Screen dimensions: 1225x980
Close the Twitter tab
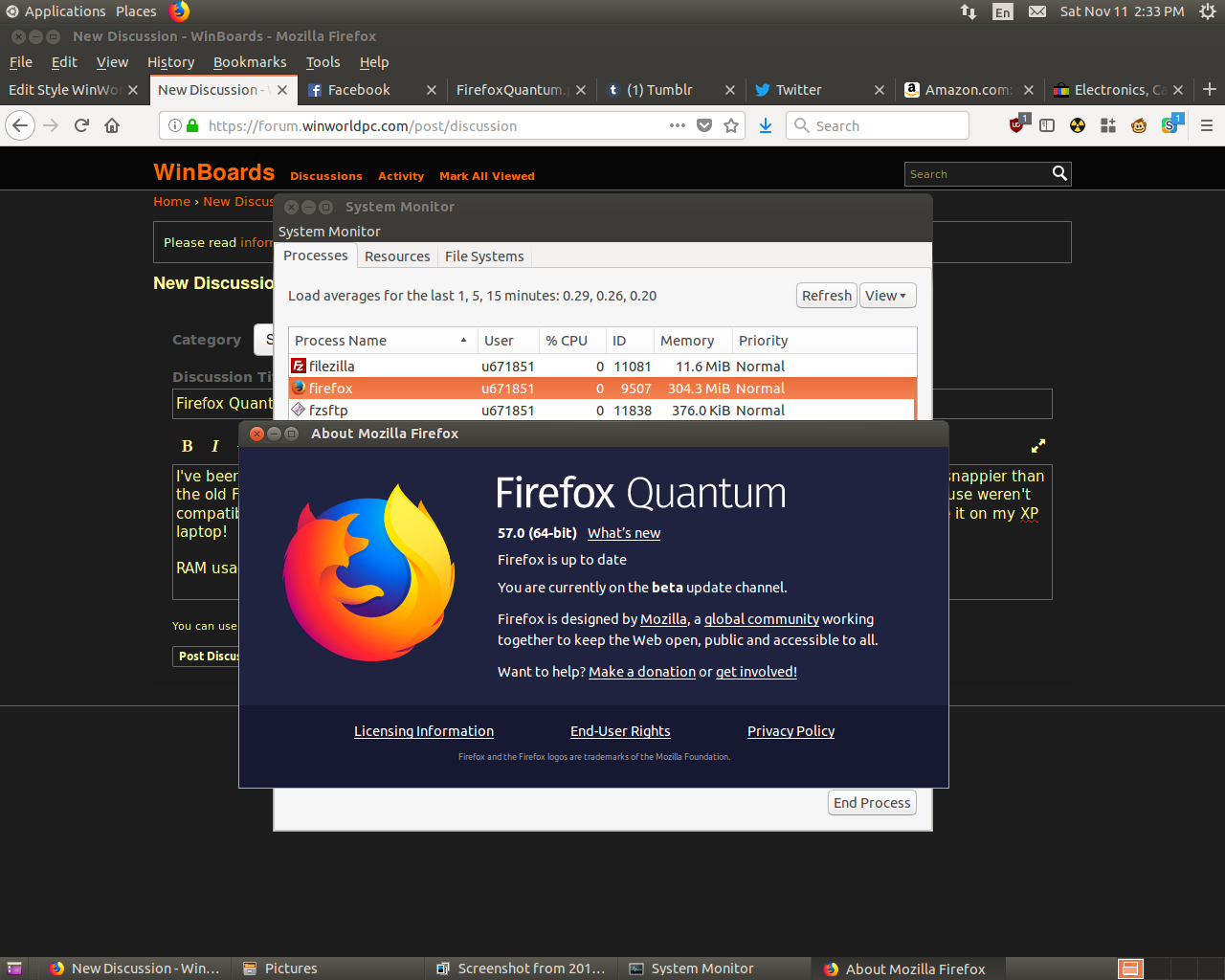[x=880, y=89]
